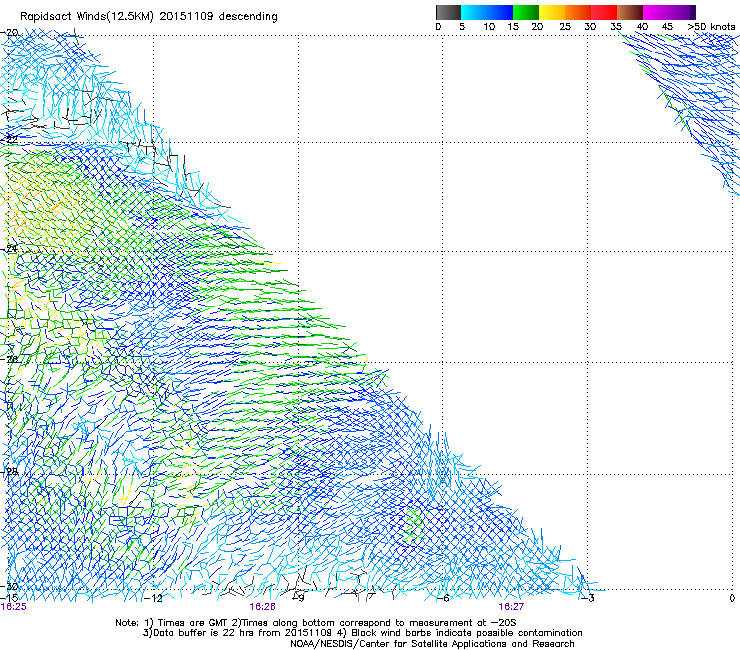Click the '0' longitude label at bottom right
Screen dimensions: 740x650
tap(732, 598)
